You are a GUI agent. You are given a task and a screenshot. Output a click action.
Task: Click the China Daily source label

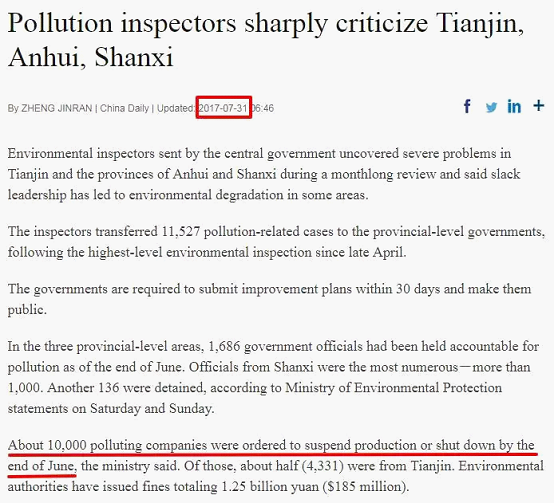pos(124,108)
